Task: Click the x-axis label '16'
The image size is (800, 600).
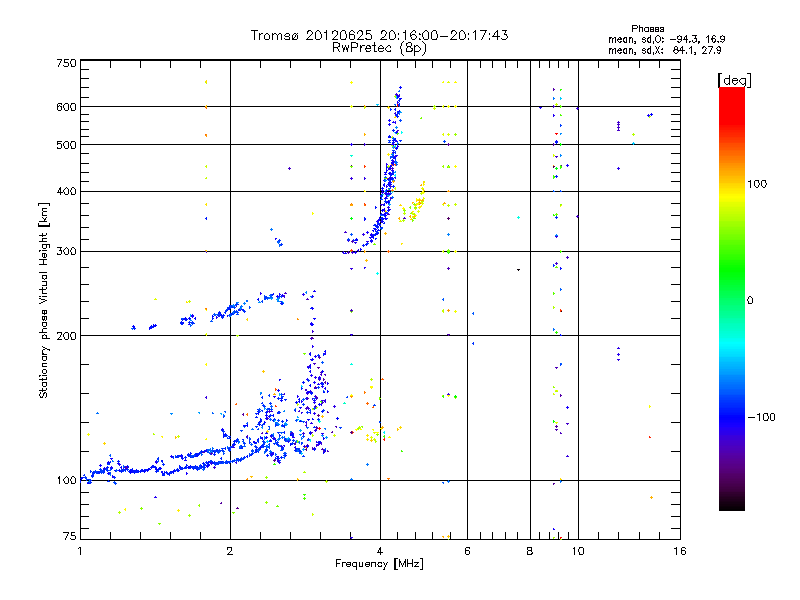Action: (680, 551)
